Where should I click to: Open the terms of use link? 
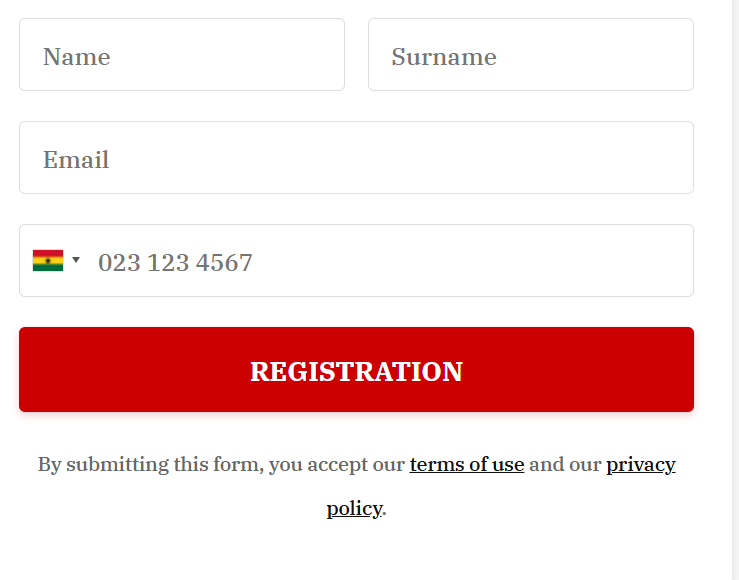pyautogui.click(x=467, y=465)
